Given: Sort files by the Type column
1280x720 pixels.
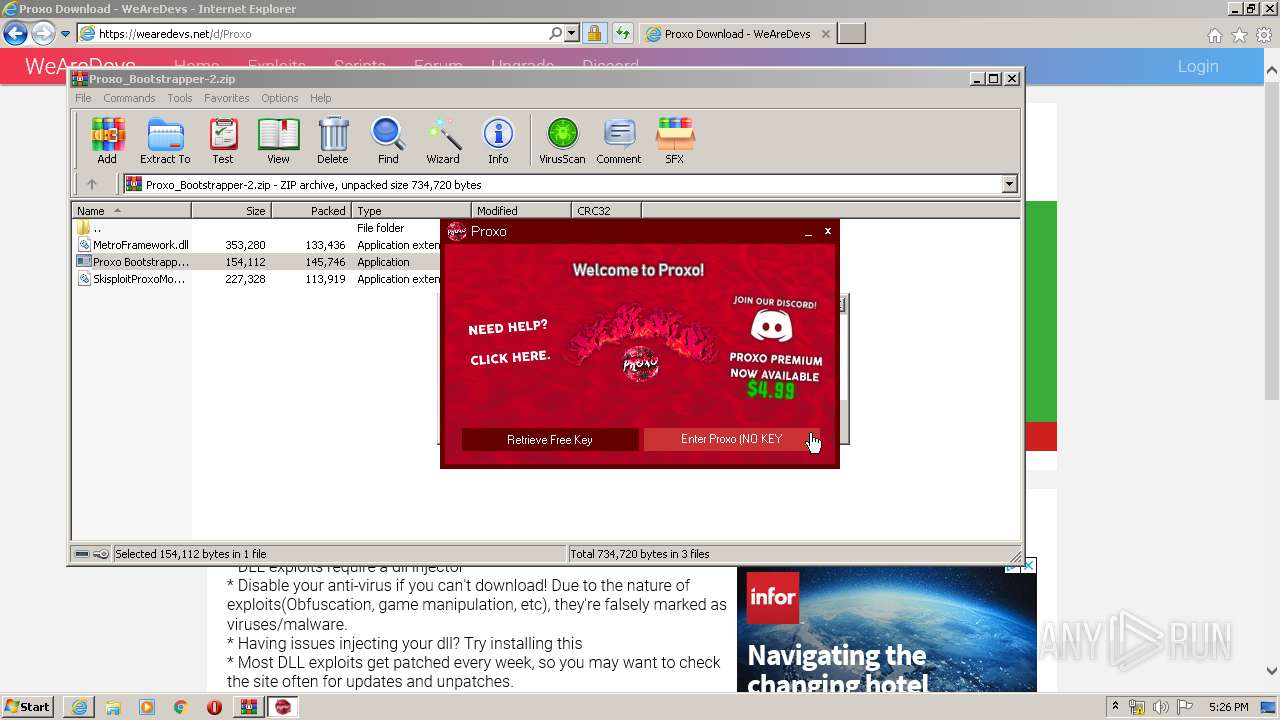Looking at the screenshot, I should [x=411, y=210].
